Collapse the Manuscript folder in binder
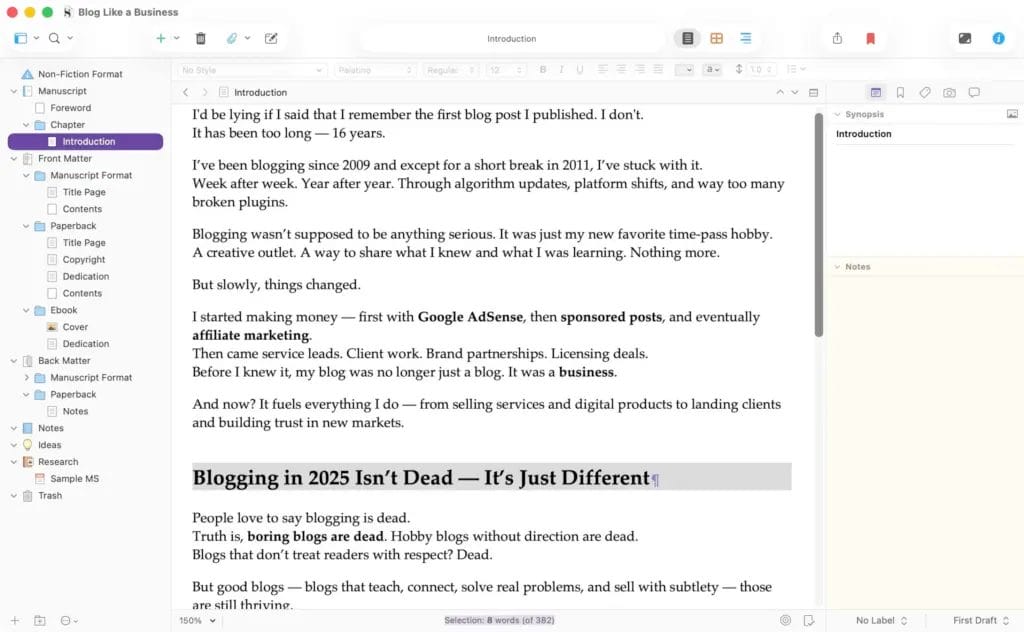The height and width of the screenshot is (632, 1024). click(x=14, y=91)
